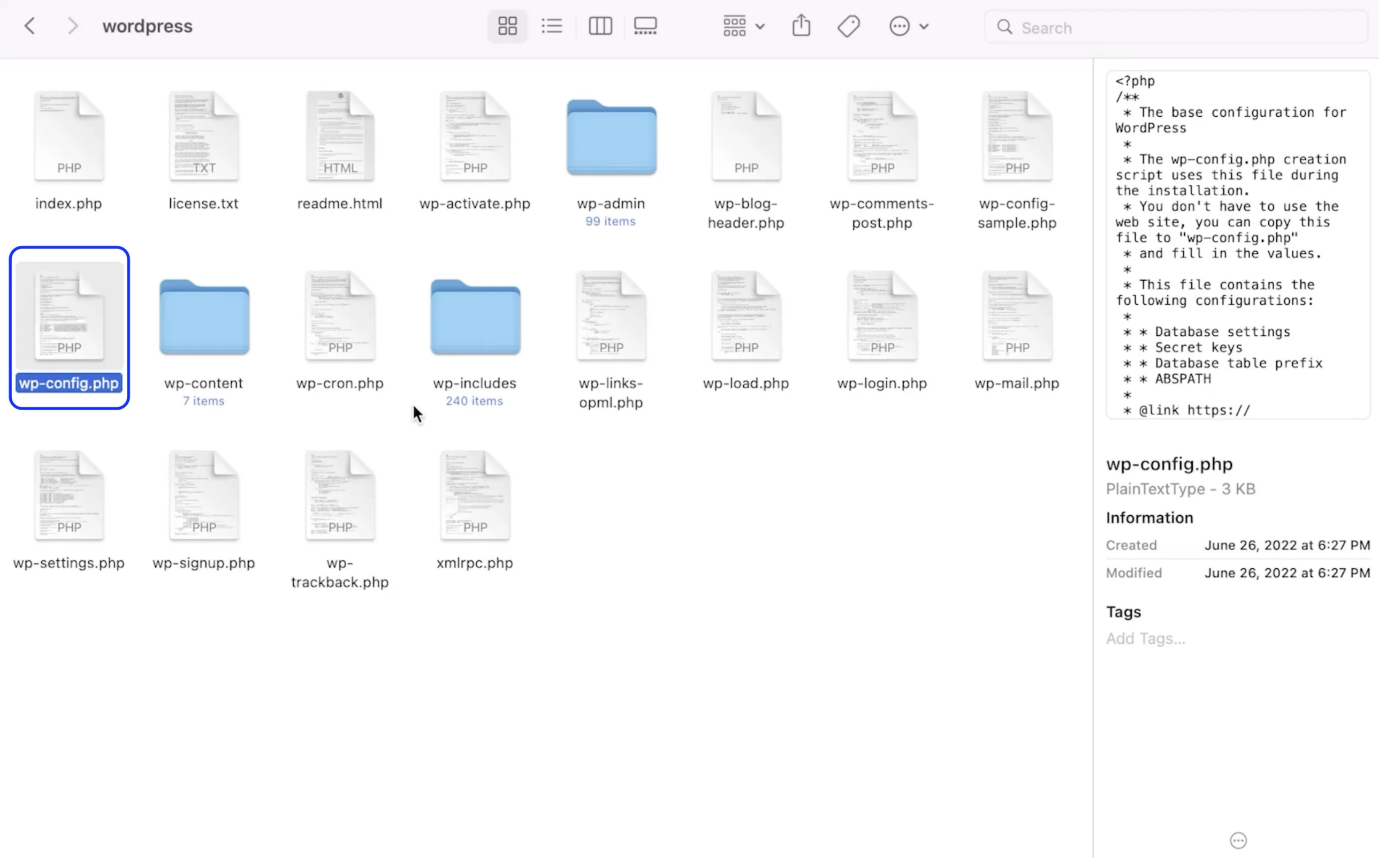This screenshot has width=1379, height=858.
Task: Switch to icon grid view
Action: pos(507,26)
